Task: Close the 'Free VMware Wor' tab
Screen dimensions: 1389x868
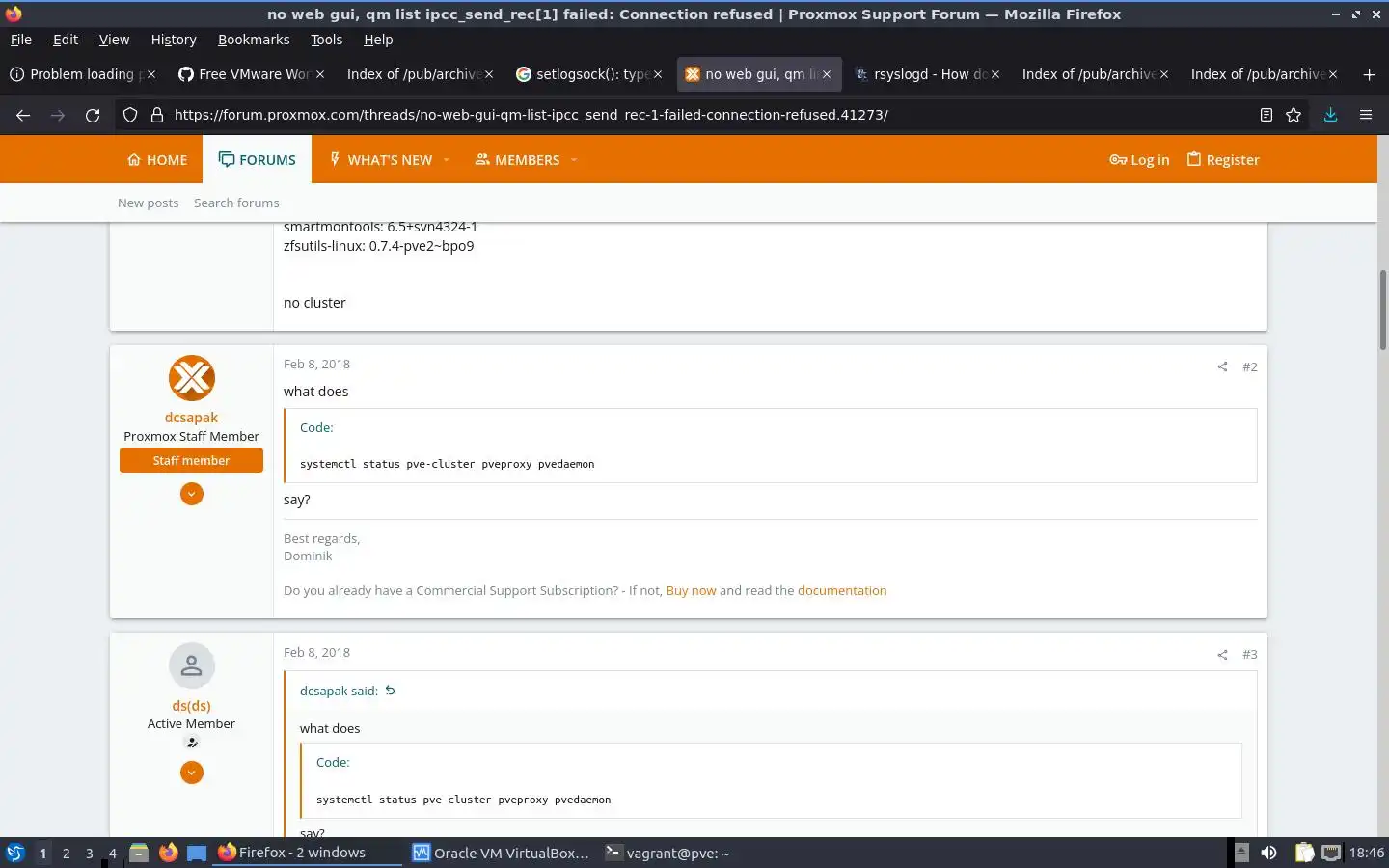Action: coord(320,74)
